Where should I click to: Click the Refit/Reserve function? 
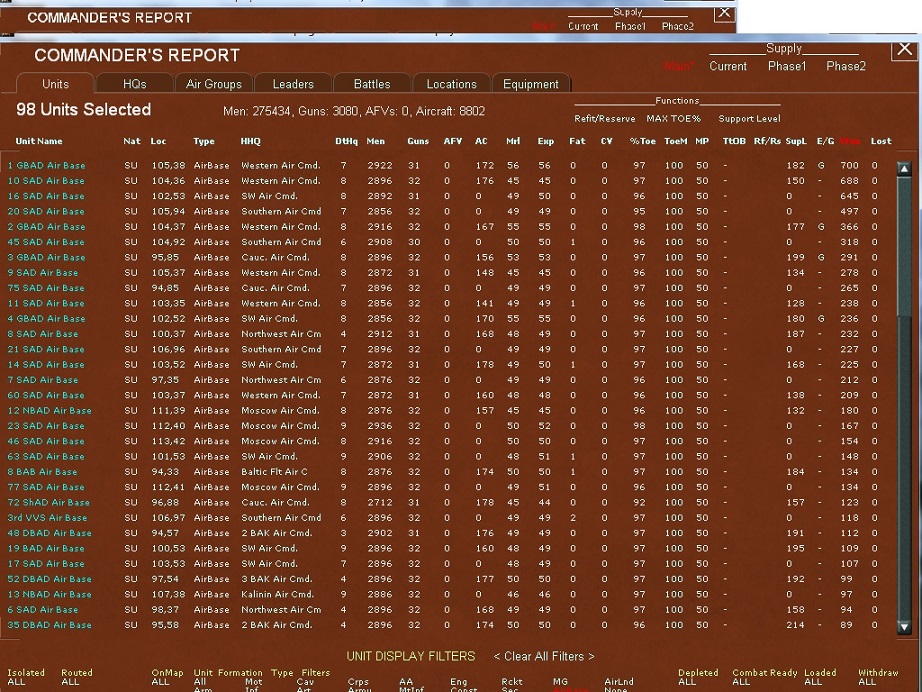(x=604, y=119)
